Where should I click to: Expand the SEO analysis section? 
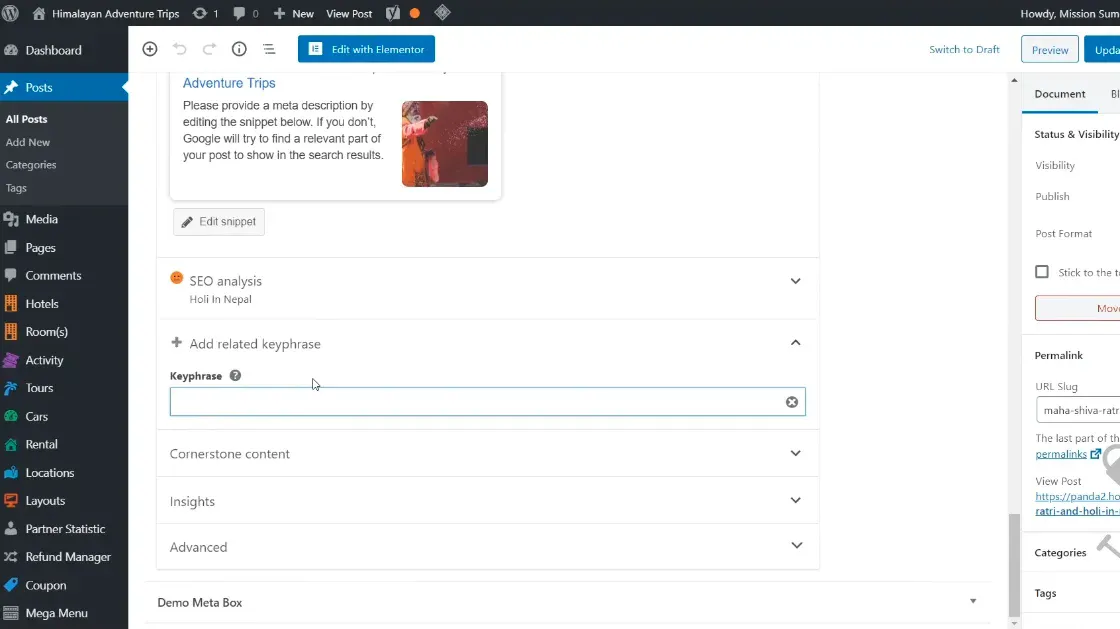796,281
